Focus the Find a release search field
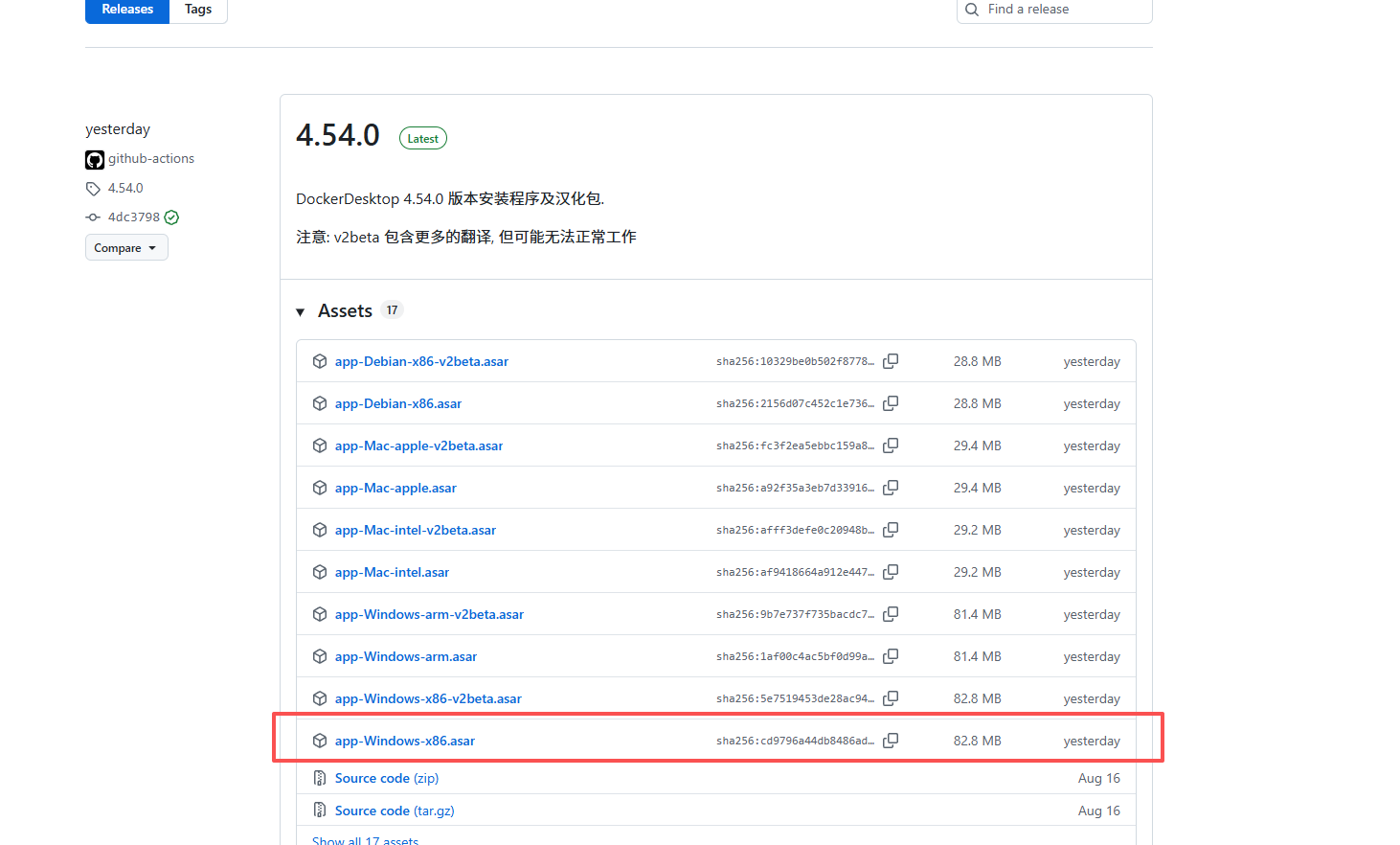Screen dimensions: 1400x845 point(1054,10)
